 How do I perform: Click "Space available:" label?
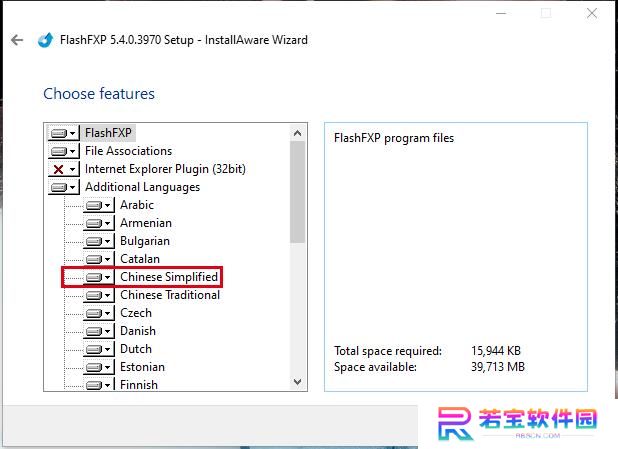click(375, 367)
